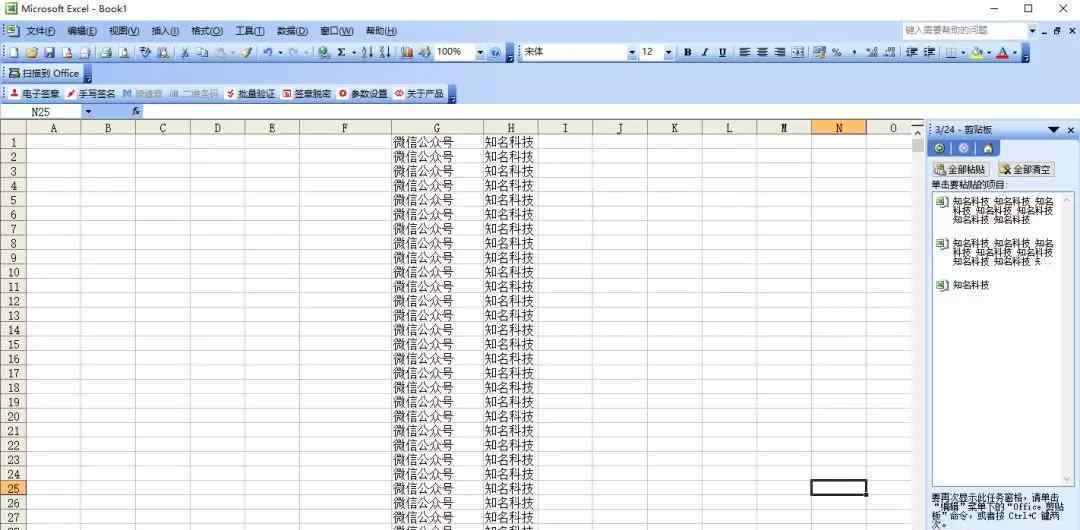Sort ascending with the A-Z icon
Screen dimensions: 1080x530
[367, 52]
